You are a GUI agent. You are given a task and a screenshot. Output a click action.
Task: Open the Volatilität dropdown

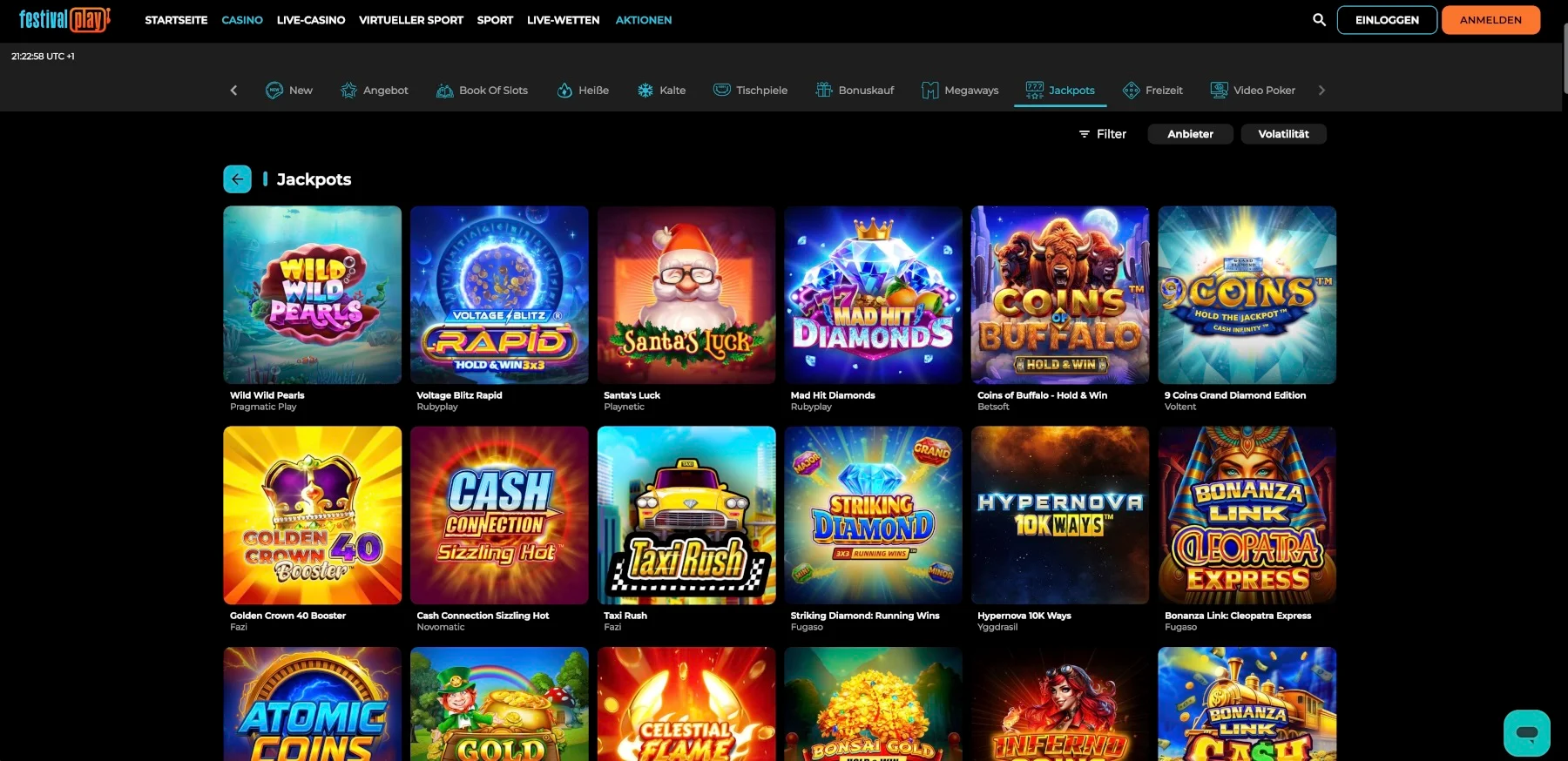(1283, 134)
